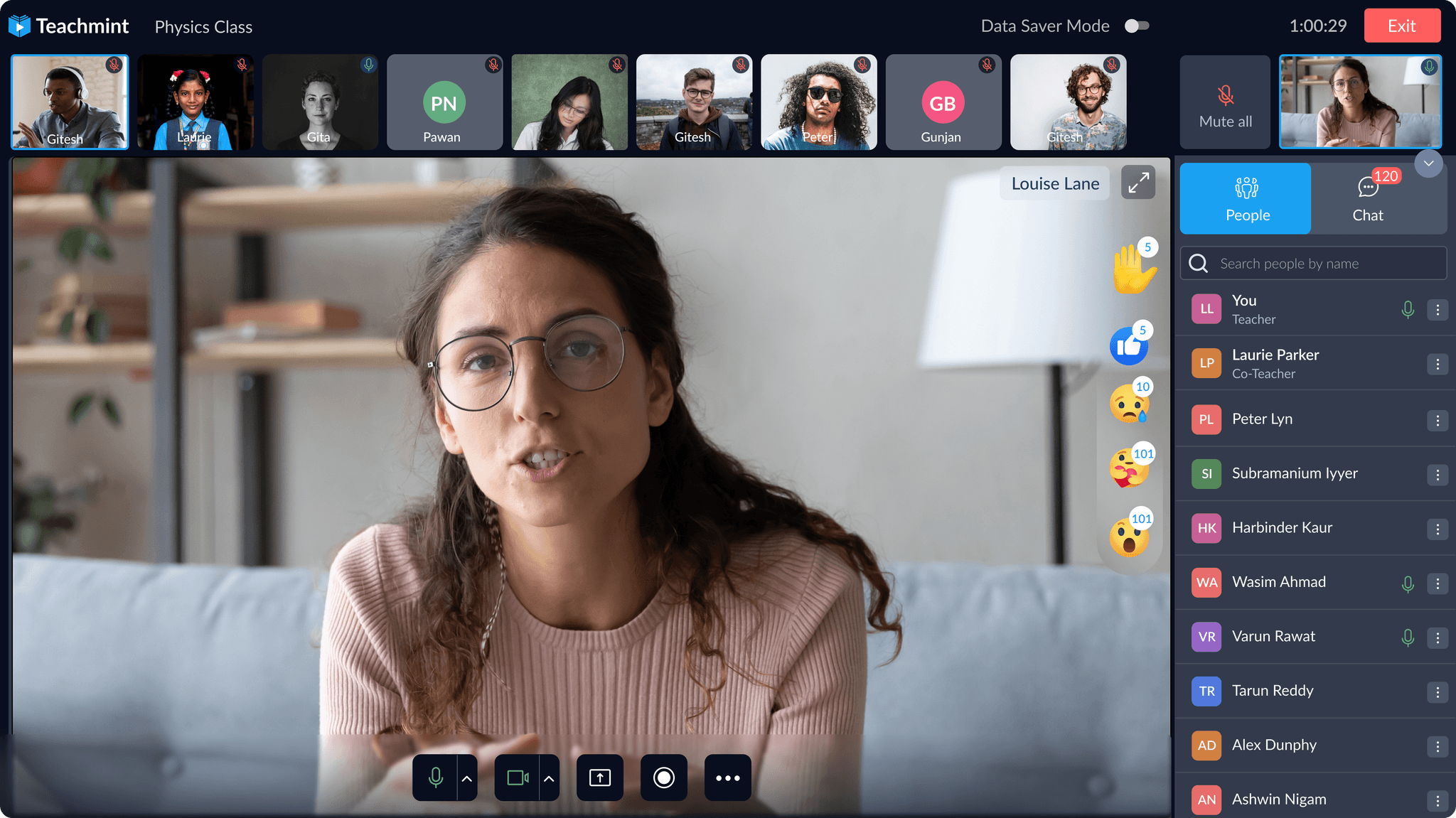Viewport: 1456px width, 818px height.
Task: Expand microphone options arrow
Action: tap(467, 778)
